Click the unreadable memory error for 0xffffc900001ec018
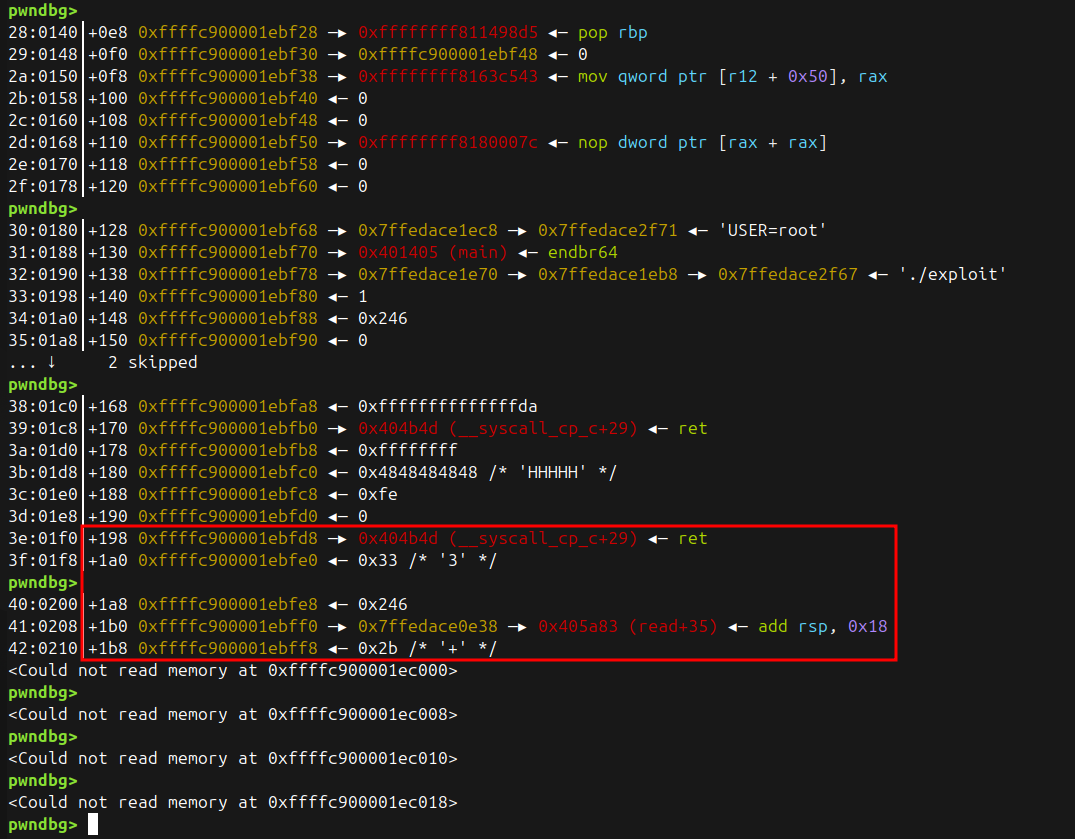1075x839 pixels. click(233, 802)
